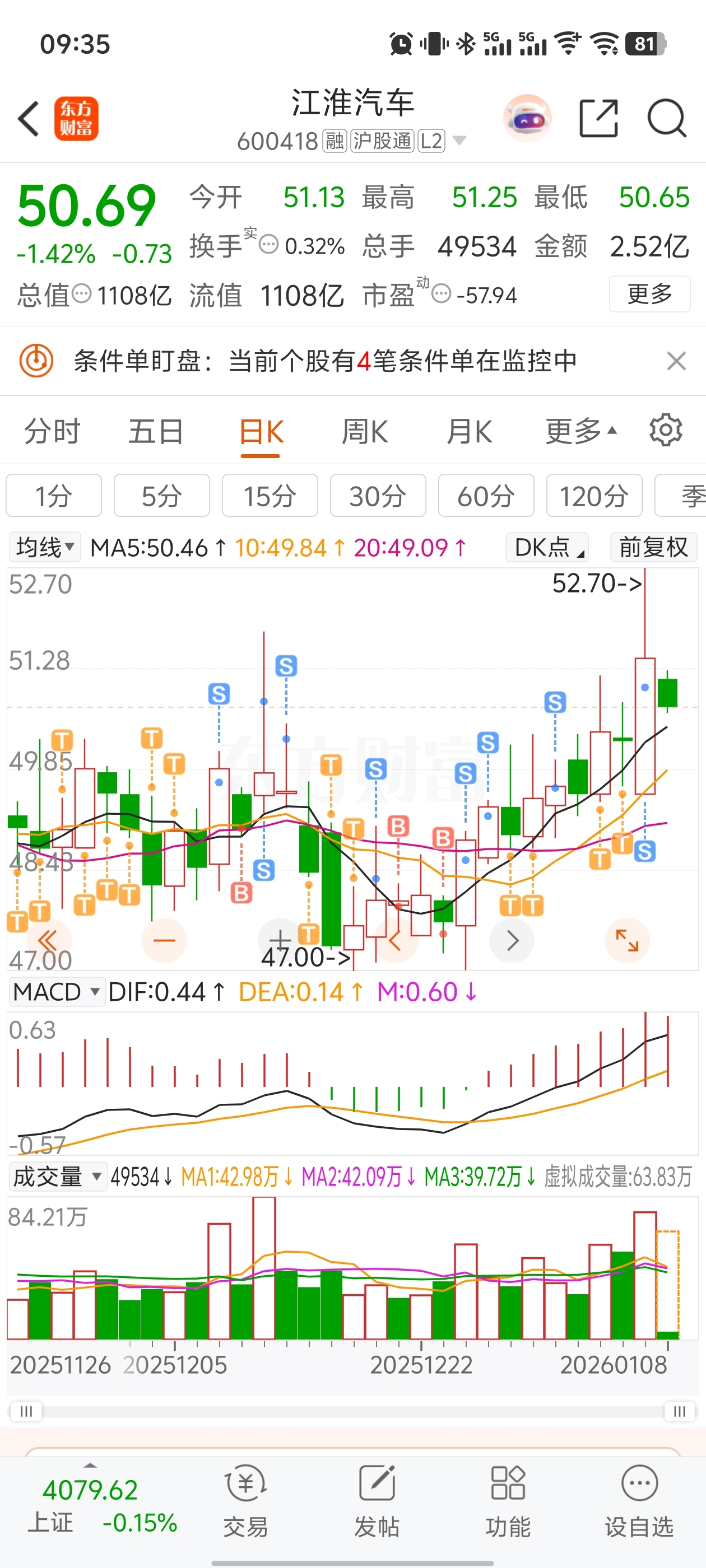The height and width of the screenshot is (1568, 706).
Task: Tap the 上证 index value 4079.62
Action: [x=90, y=1490]
